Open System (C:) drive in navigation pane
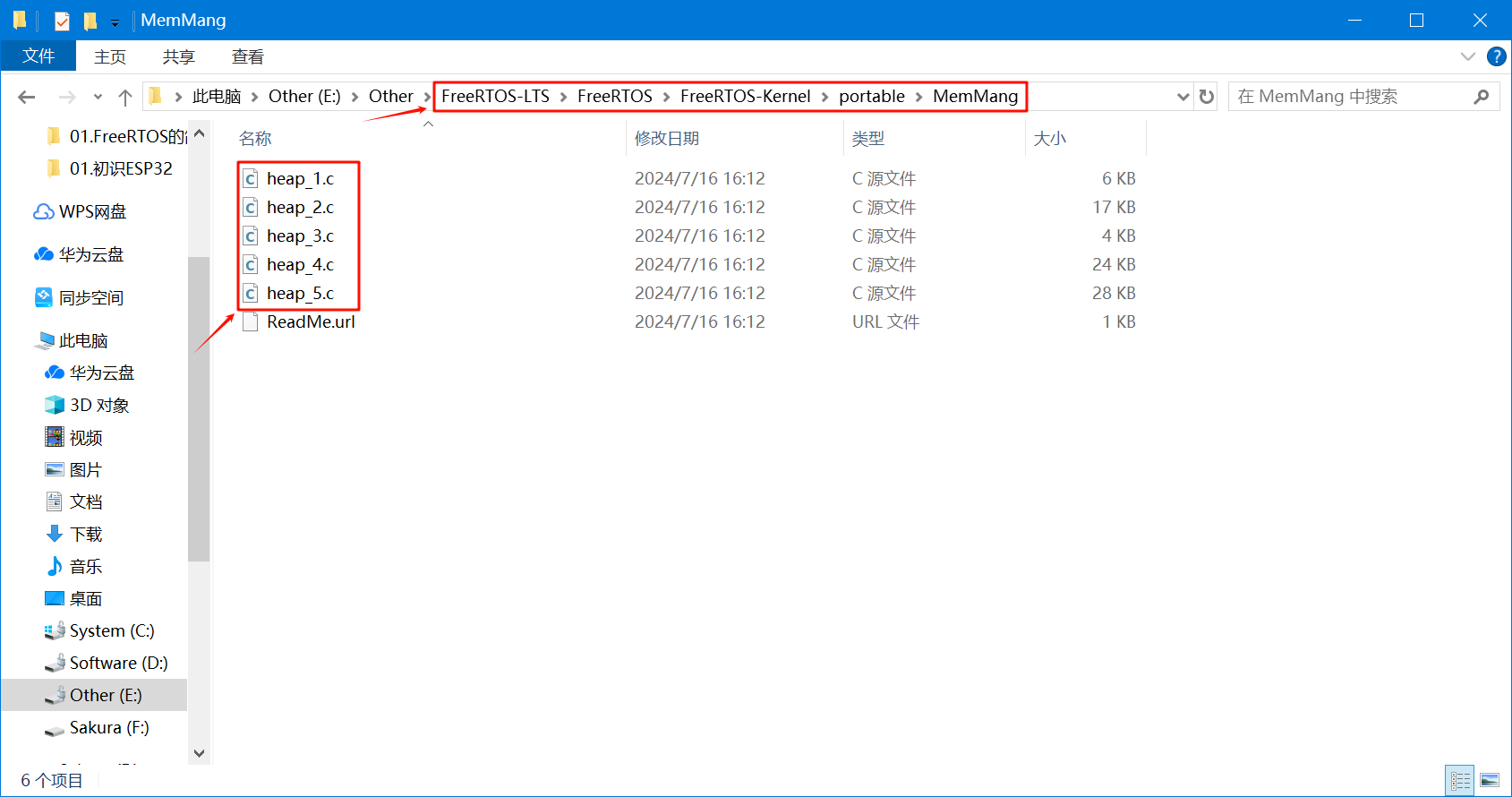The width and height of the screenshot is (1512, 797). coord(99,630)
